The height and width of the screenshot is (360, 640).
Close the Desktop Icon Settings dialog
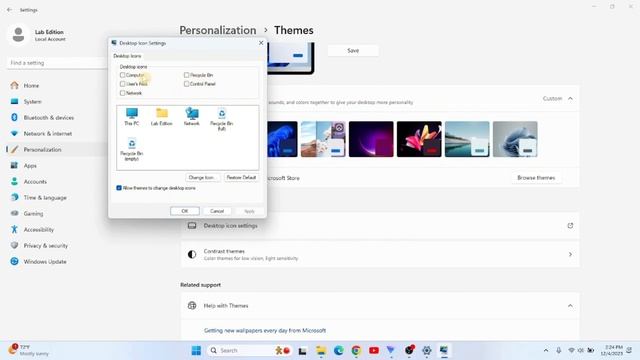pos(261,43)
